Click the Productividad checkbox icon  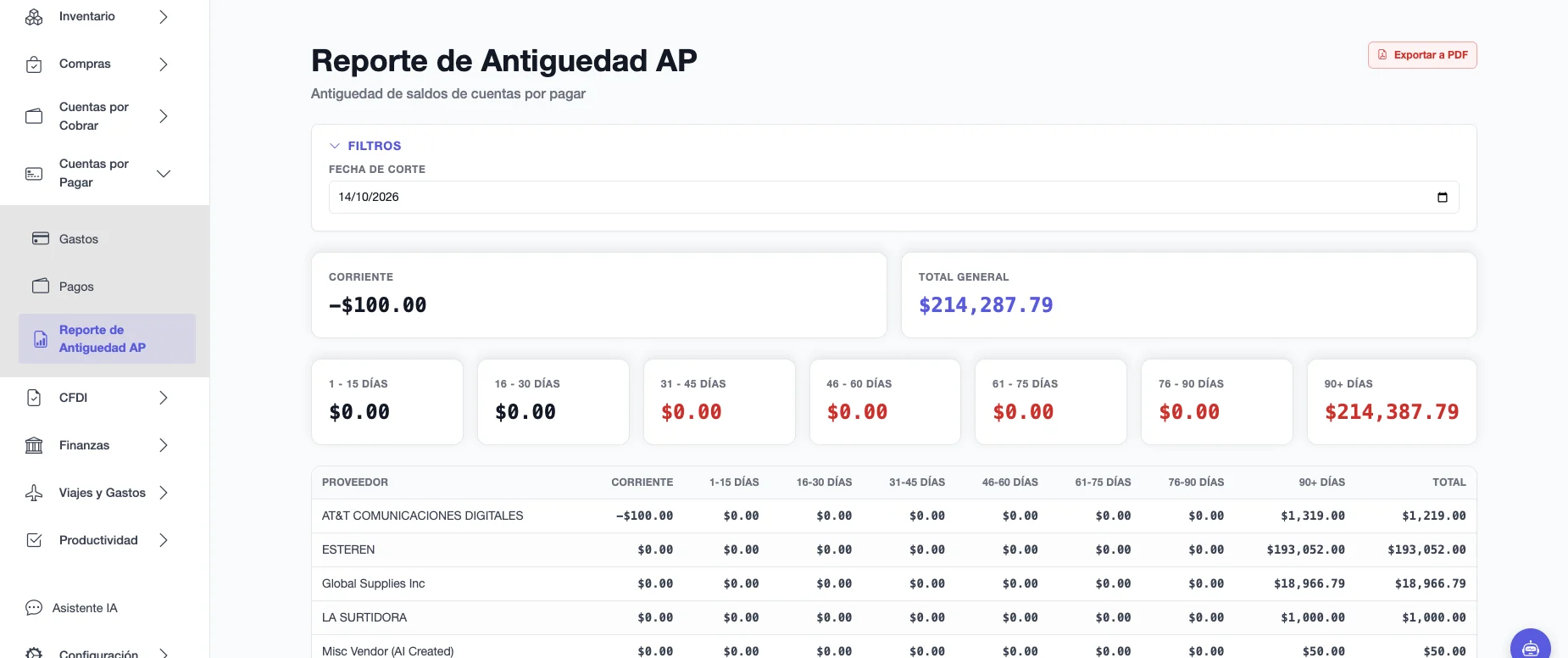pos(34,540)
